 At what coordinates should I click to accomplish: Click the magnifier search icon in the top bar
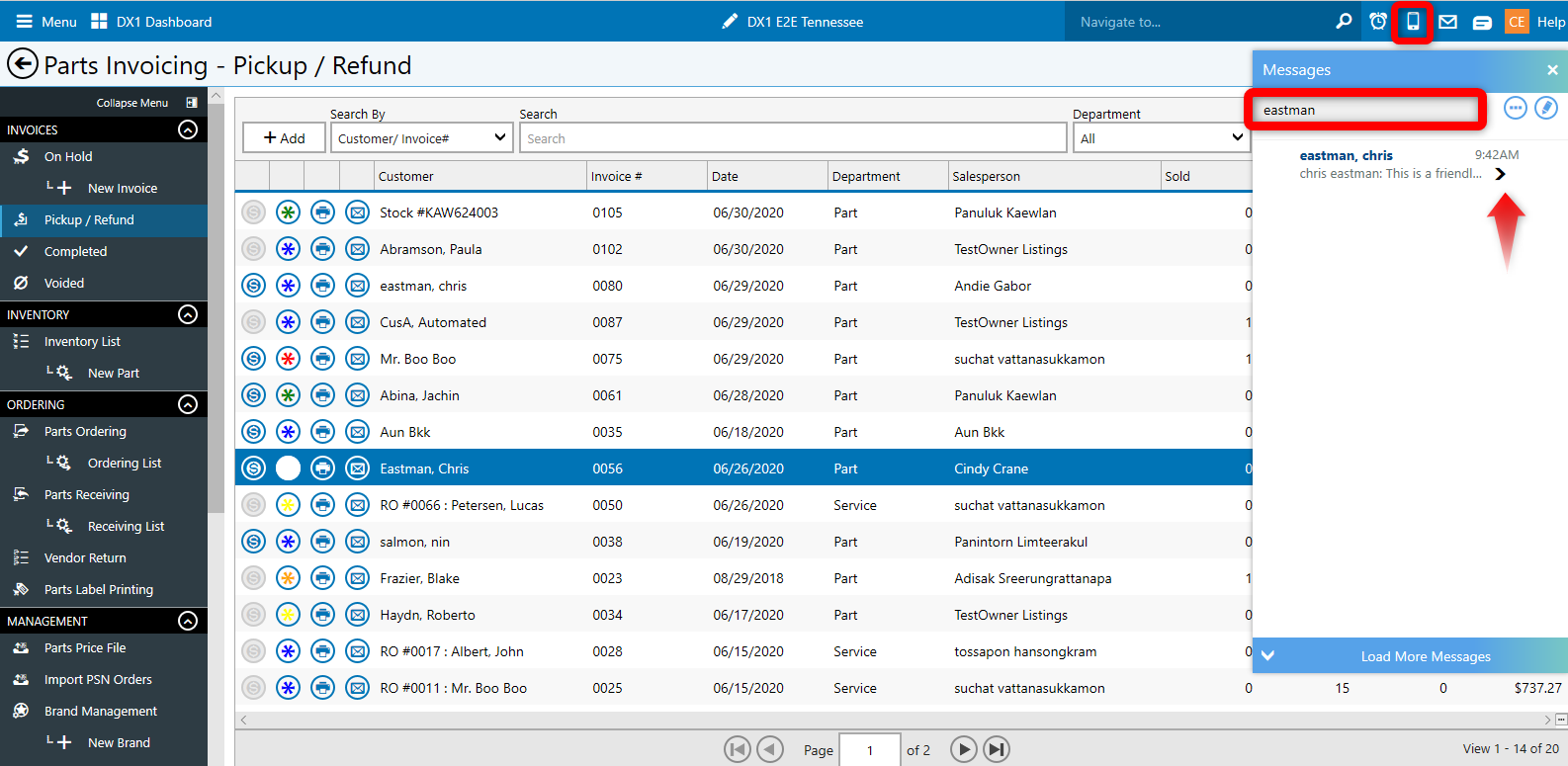(x=1344, y=21)
